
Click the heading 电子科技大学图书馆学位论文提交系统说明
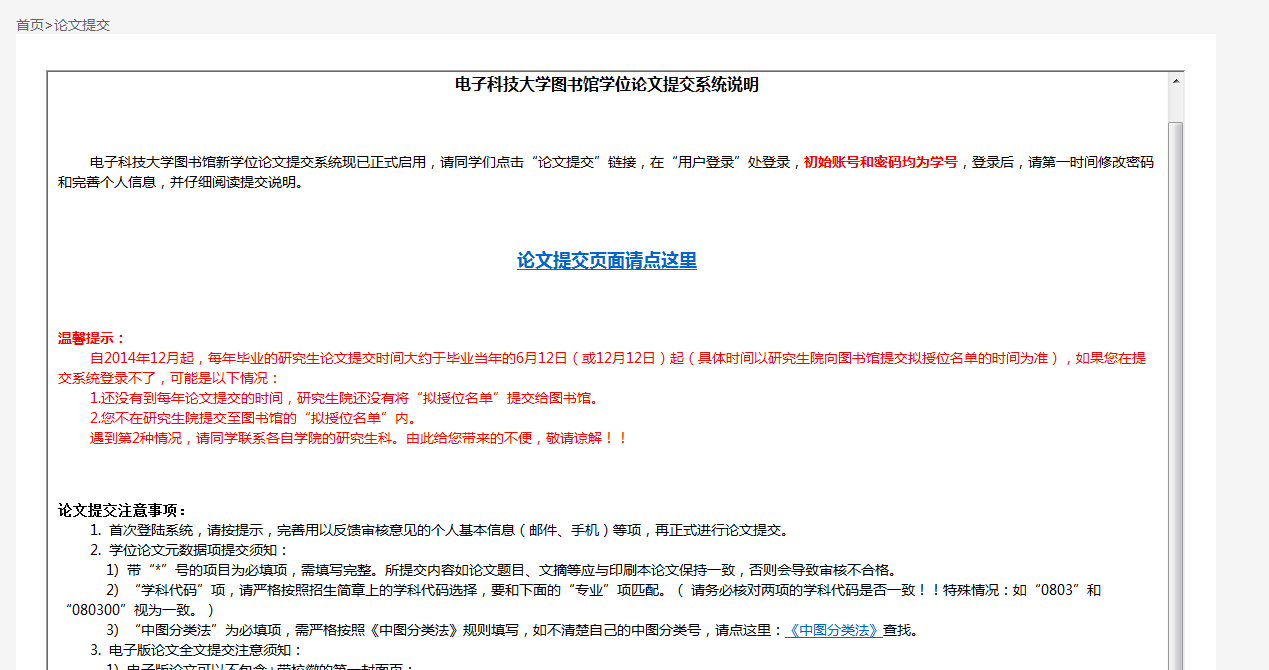click(607, 85)
